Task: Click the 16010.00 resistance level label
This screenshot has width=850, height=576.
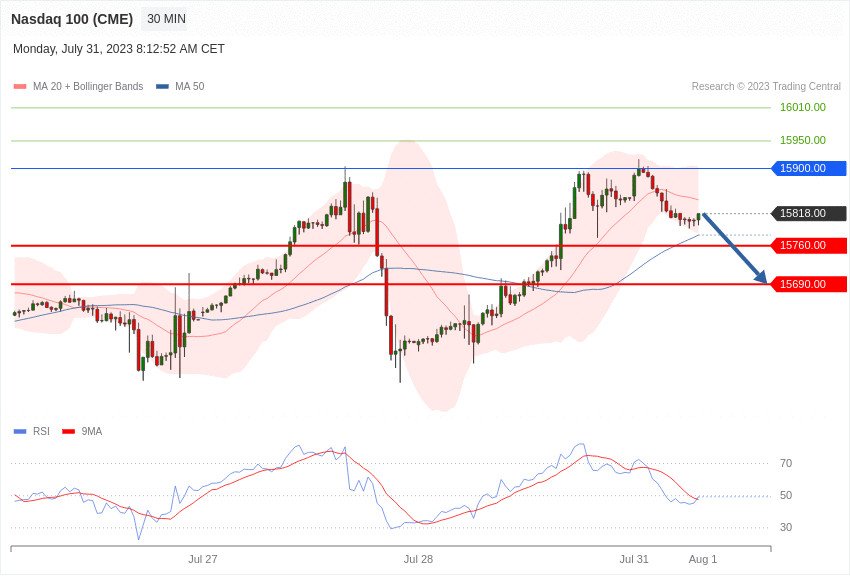Action: point(803,107)
